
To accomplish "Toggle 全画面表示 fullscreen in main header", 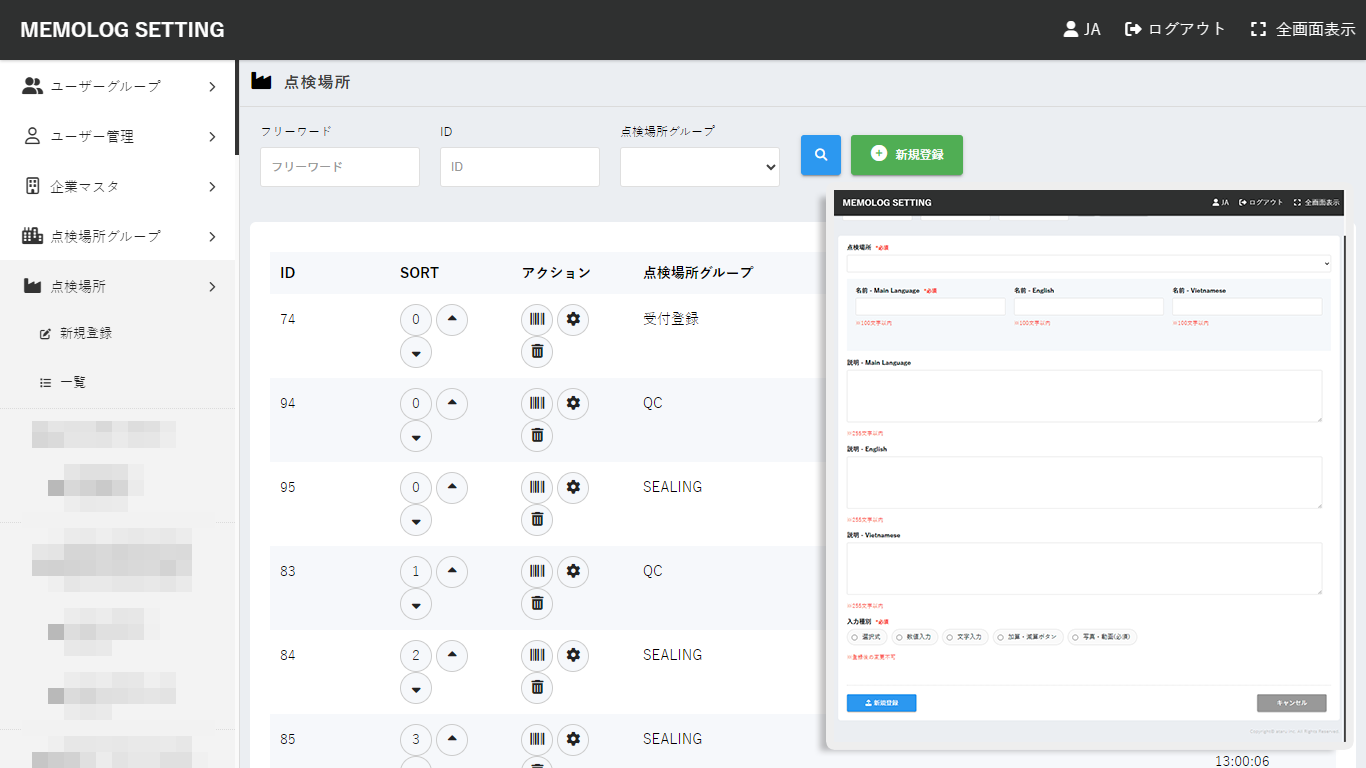I will [1303, 29].
